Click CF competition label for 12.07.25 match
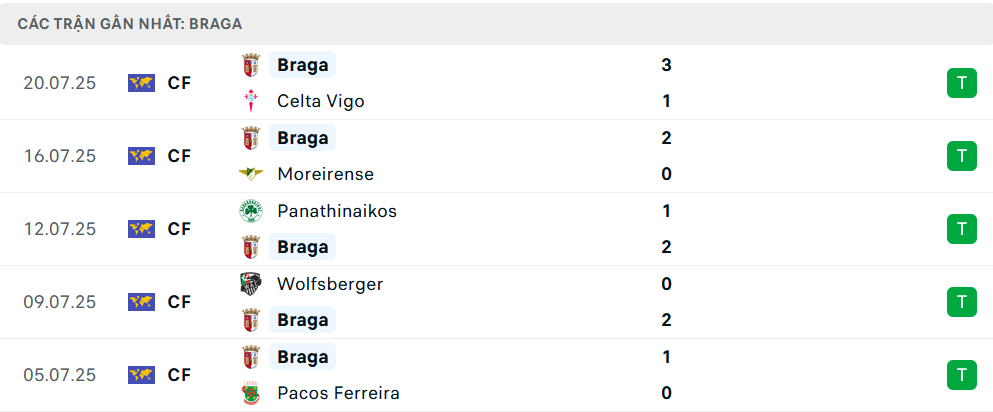 pos(179,229)
